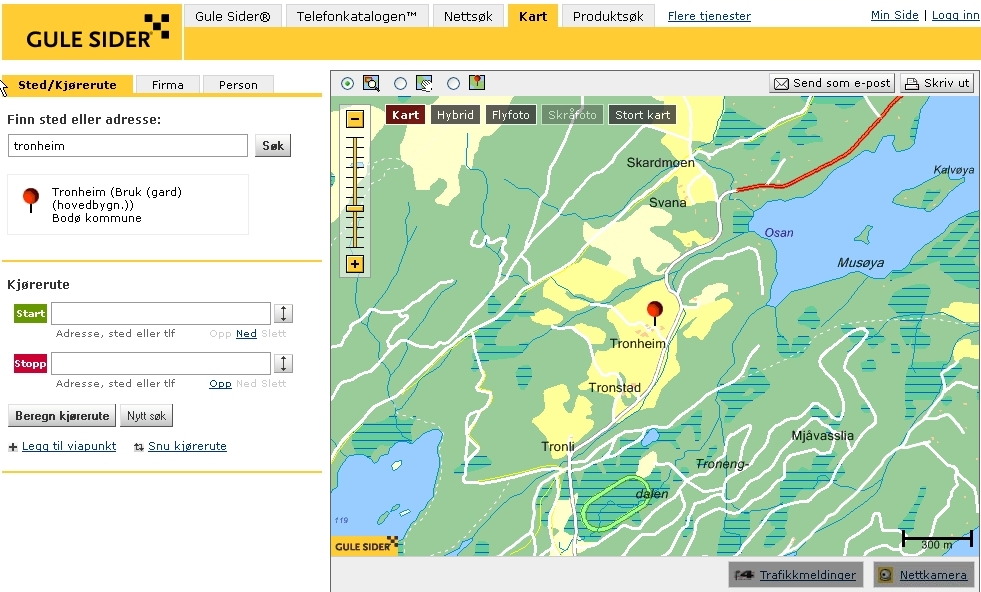
Task: Click the Start address input field
Action: point(161,313)
